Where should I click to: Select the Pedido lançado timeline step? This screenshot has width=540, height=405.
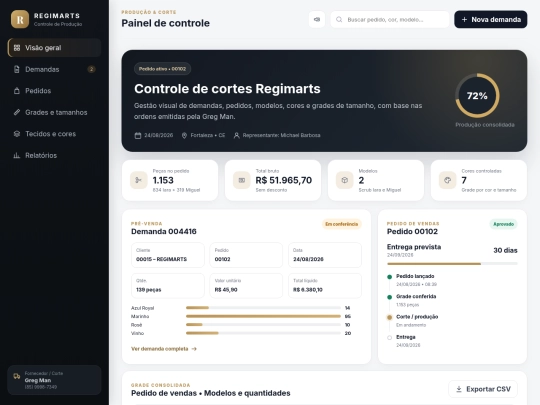click(x=415, y=280)
